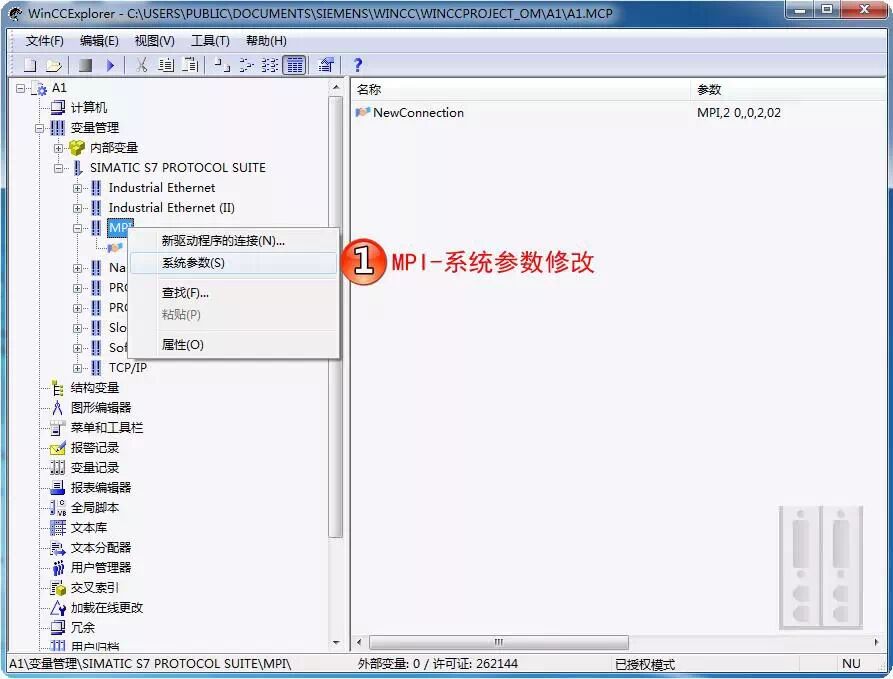Expand the Industrial Ethernet node
Image resolution: width=893 pixels, height=679 pixels.
click(77, 188)
